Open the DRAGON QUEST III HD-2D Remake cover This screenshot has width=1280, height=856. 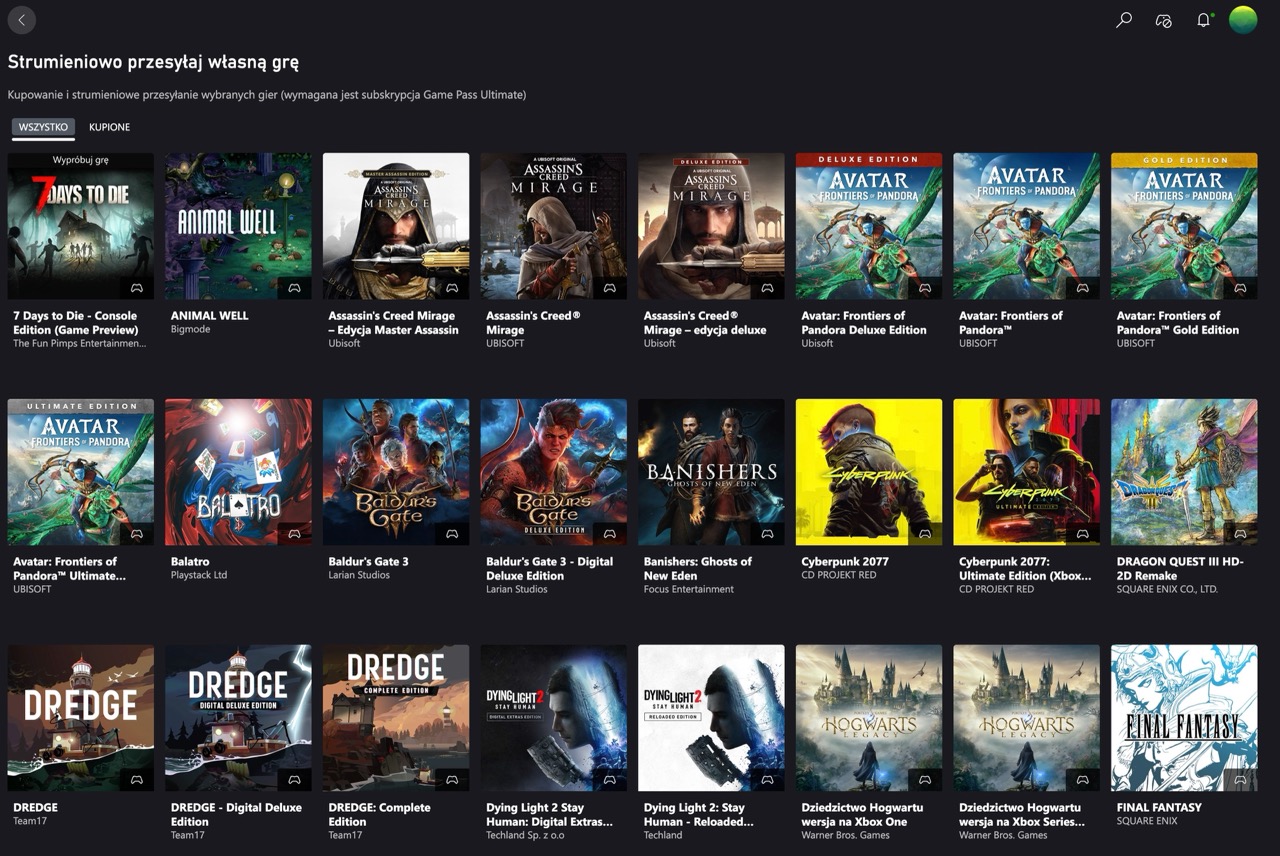(x=1184, y=472)
